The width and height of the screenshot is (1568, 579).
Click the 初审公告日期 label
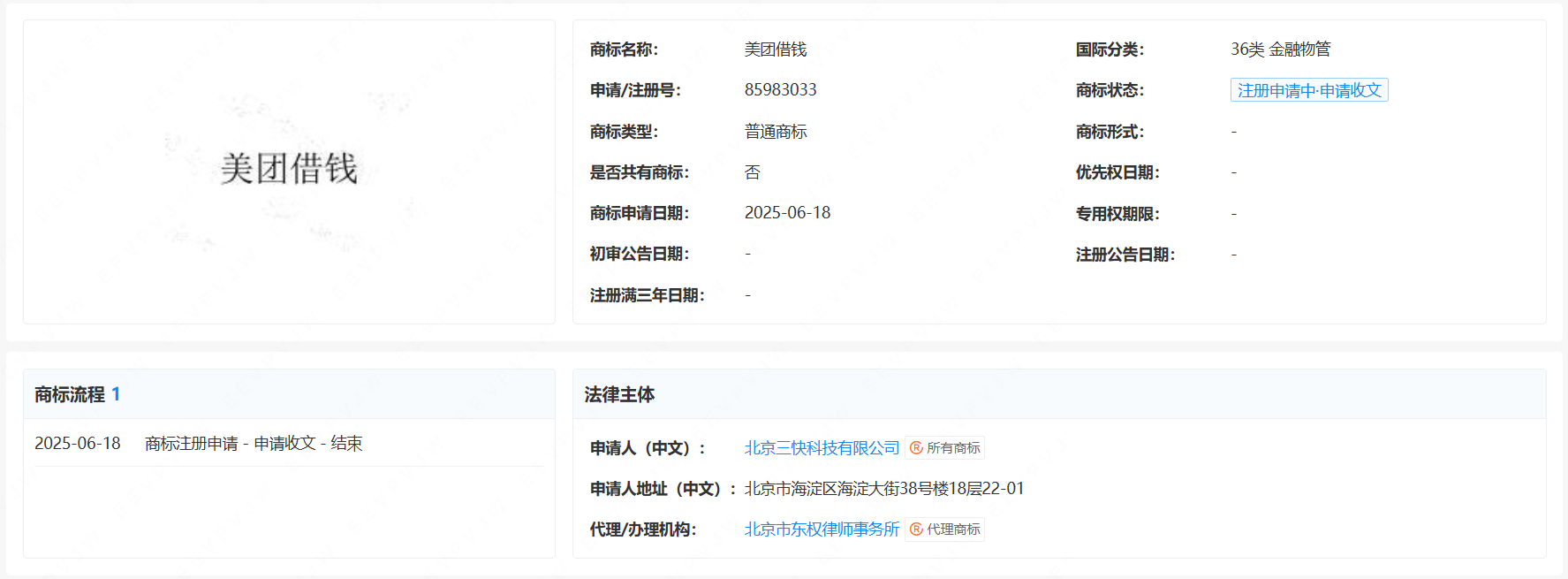coord(640,255)
